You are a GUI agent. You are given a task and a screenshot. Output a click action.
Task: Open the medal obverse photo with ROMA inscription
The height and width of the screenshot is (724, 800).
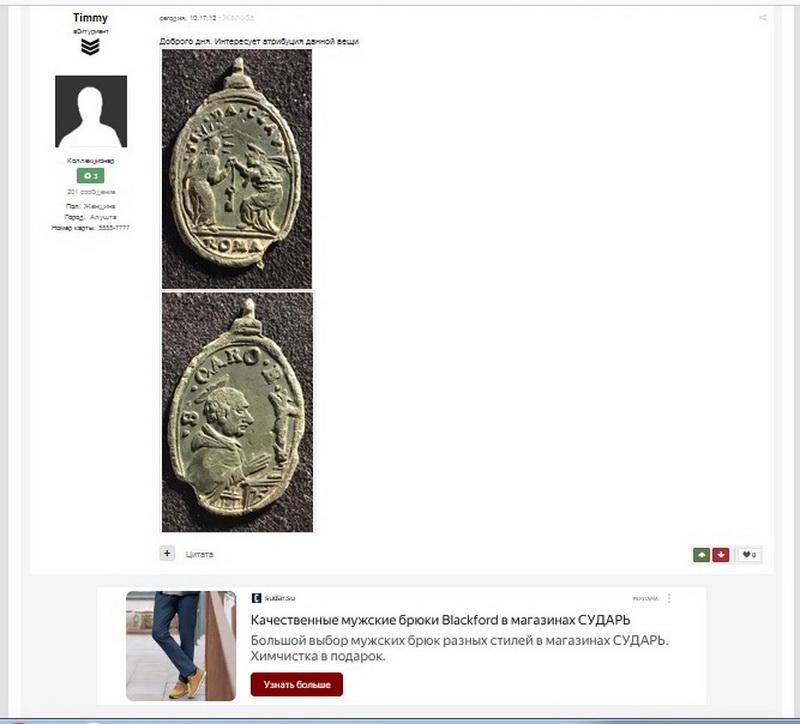(x=237, y=169)
